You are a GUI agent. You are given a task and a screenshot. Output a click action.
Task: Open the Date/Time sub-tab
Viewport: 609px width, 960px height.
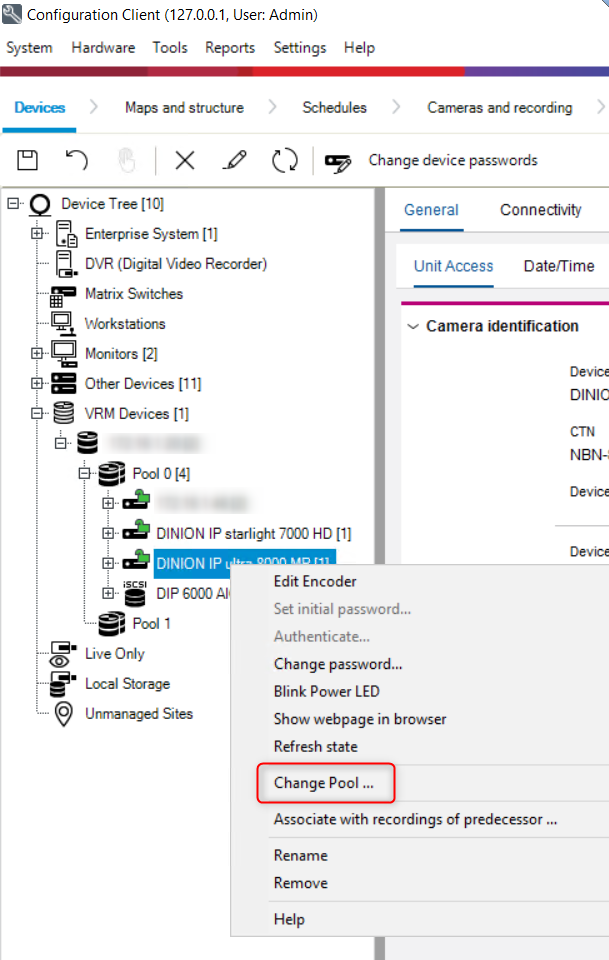point(558,266)
